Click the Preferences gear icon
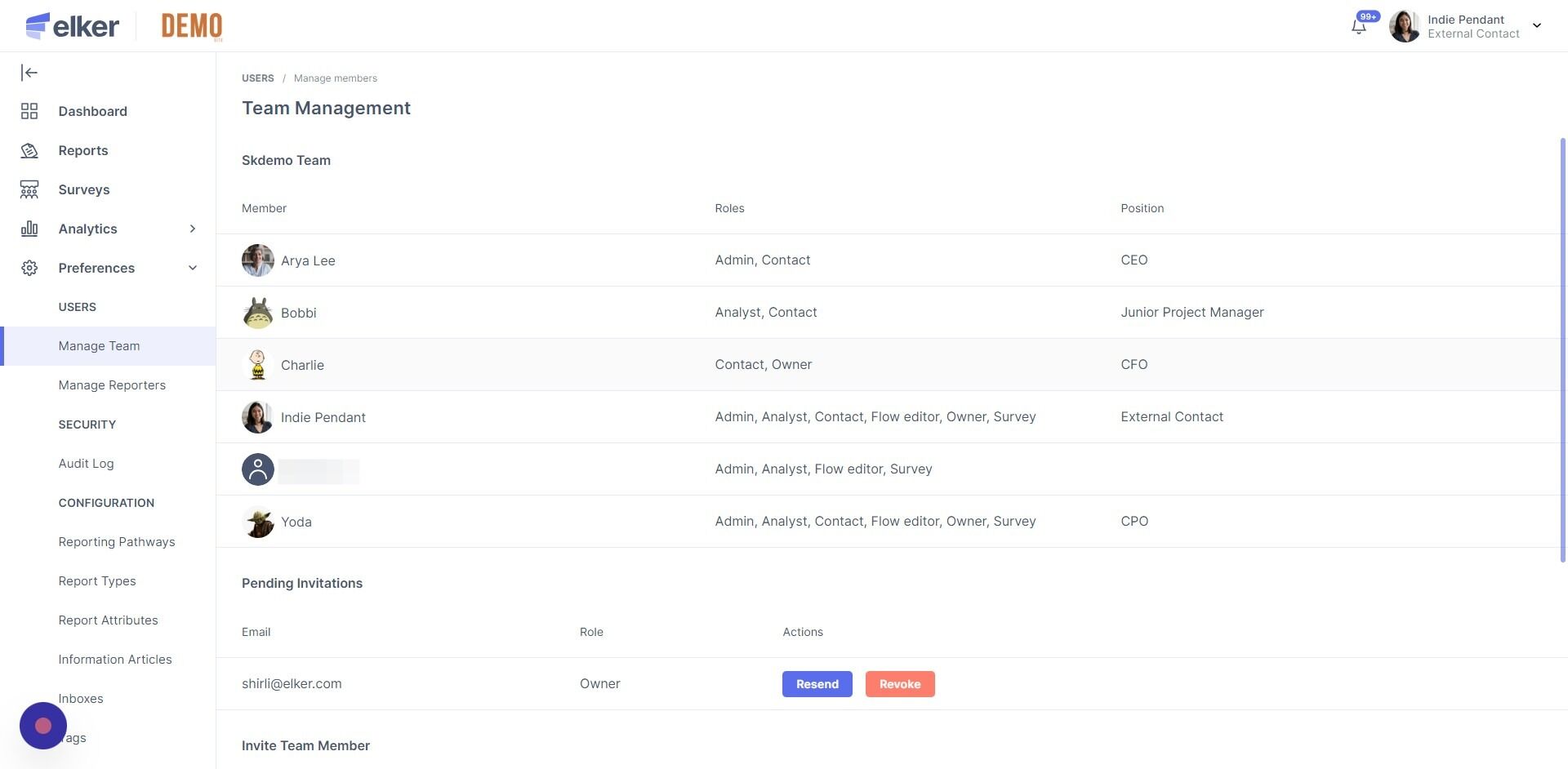This screenshot has width=1568, height=769. pyautogui.click(x=29, y=268)
